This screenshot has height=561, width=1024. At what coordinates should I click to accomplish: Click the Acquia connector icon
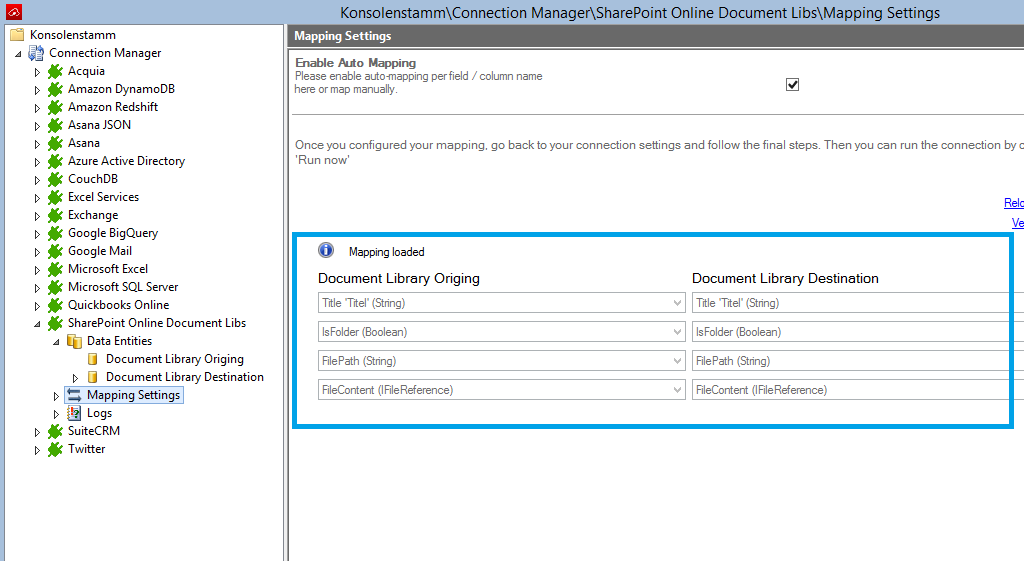pos(55,71)
